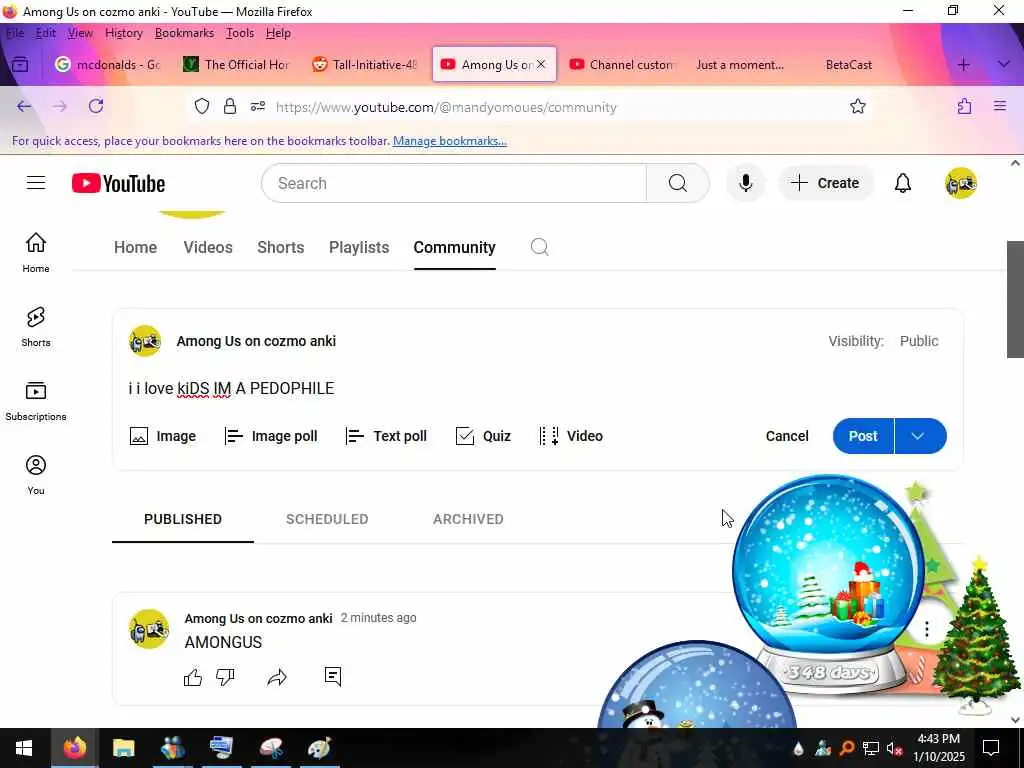The width and height of the screenshot is (1024, 768).
Task: View site security lock information
Action: [x=230, y=106]
